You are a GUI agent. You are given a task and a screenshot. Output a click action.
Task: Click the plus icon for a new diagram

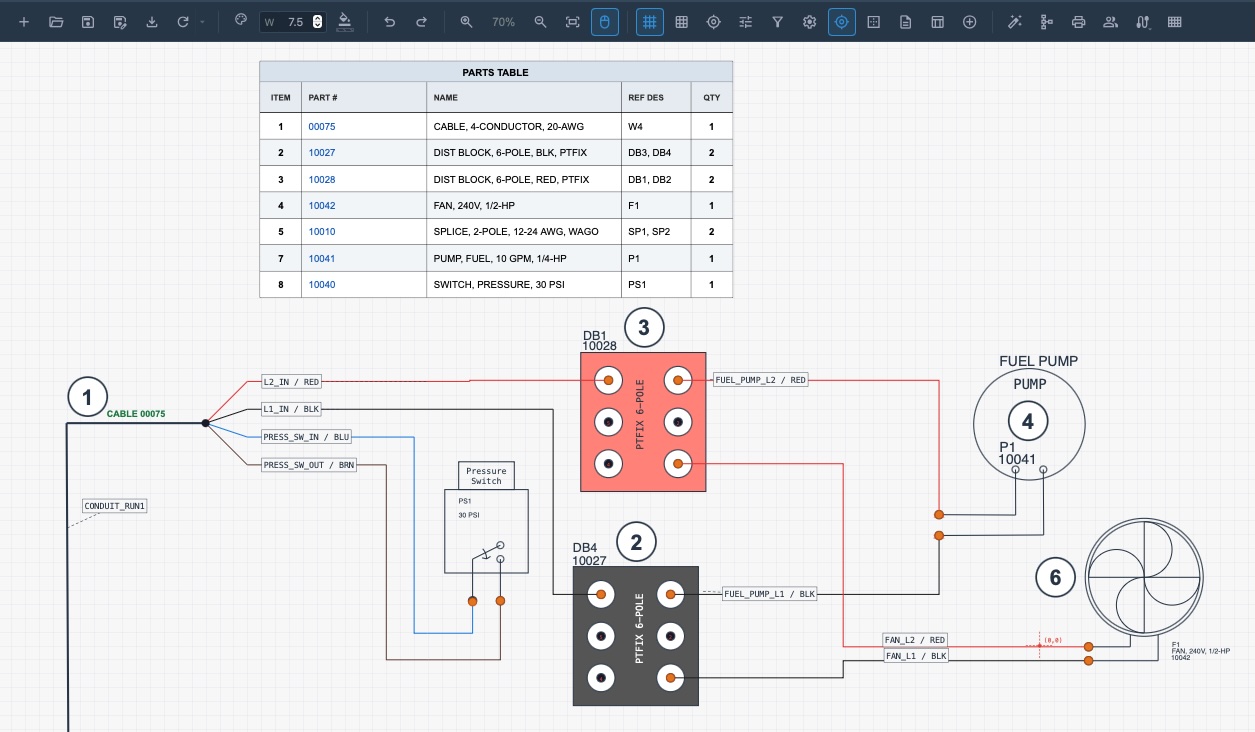click(24, 22)
